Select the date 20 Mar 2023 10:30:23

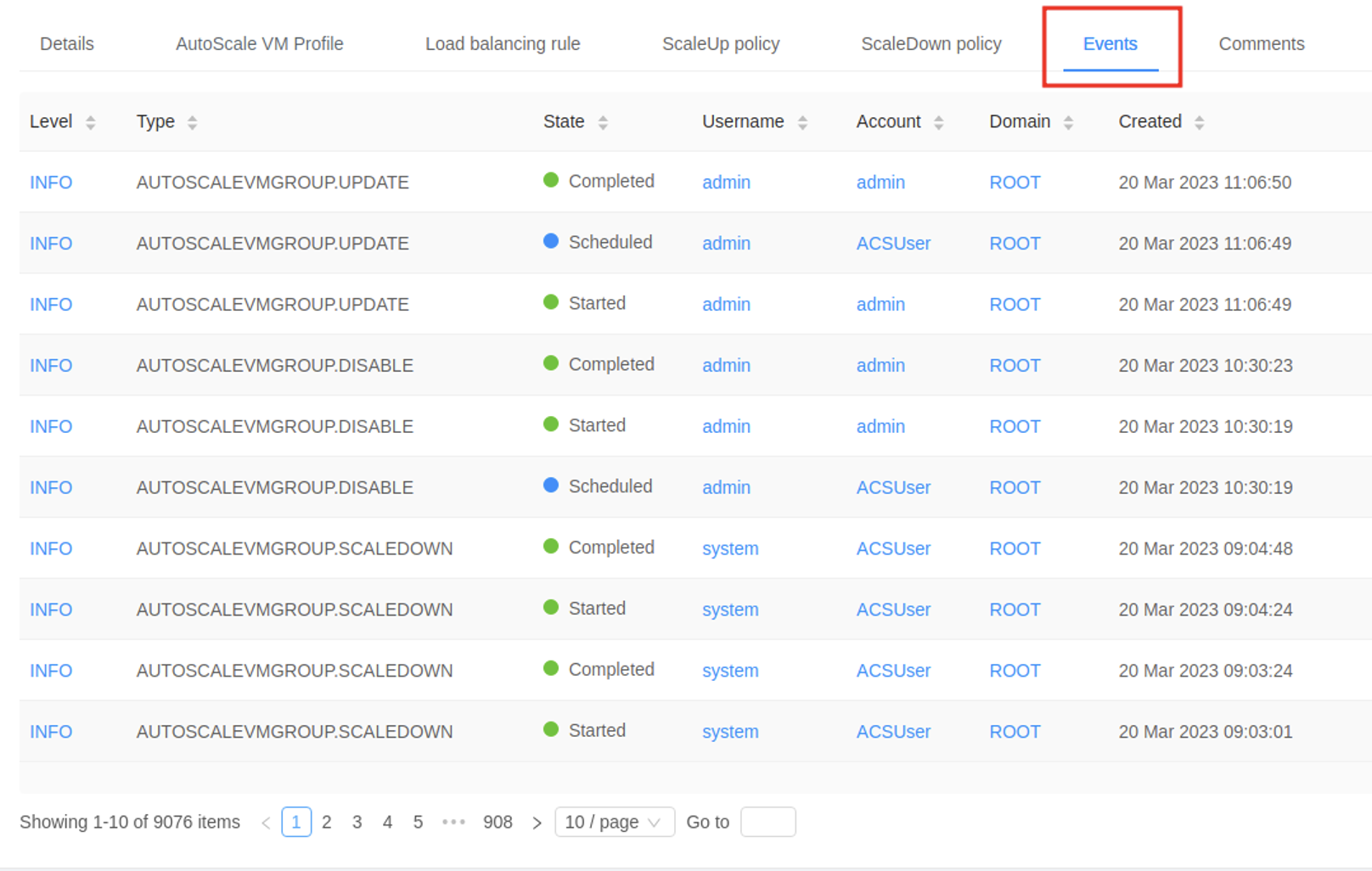point(1206,366)
